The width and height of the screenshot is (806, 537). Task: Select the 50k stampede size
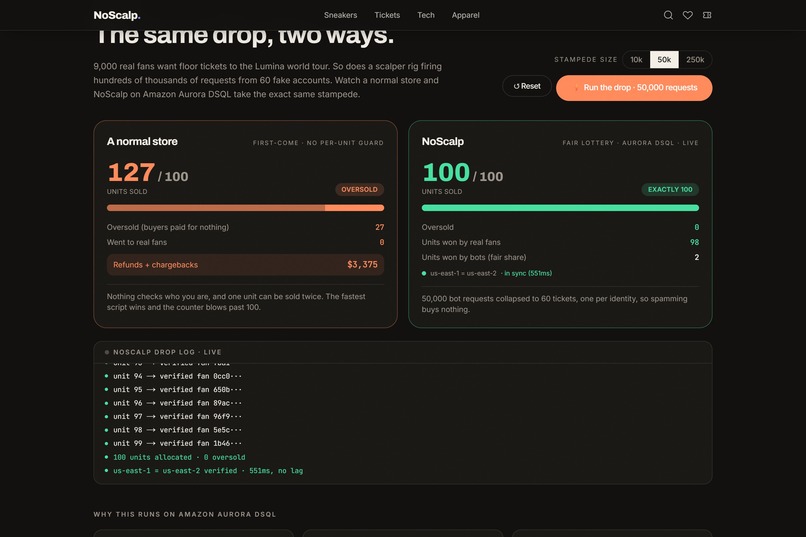(664, 60)
